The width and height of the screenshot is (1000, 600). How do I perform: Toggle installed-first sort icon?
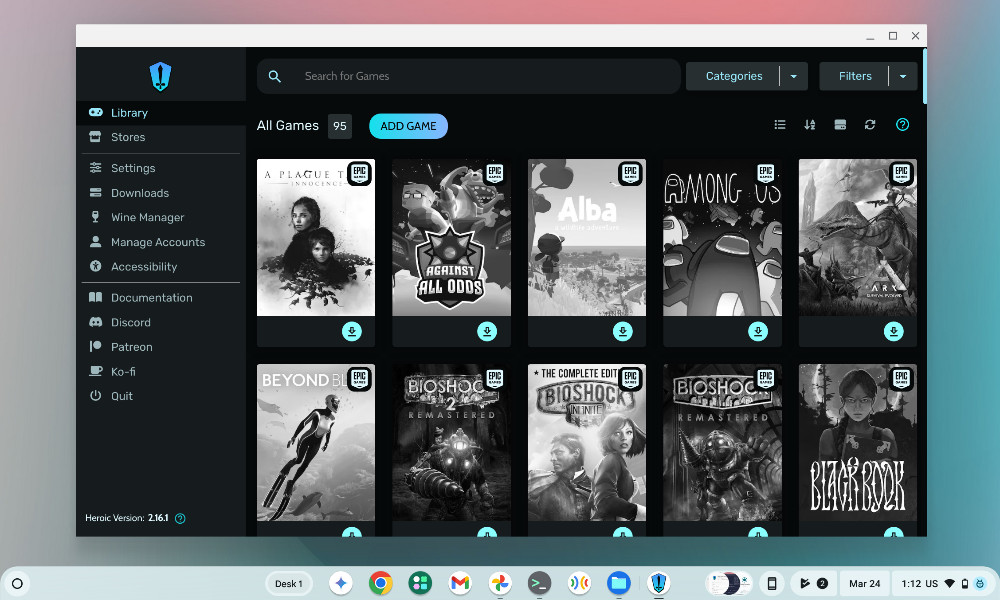pos(841,125)
